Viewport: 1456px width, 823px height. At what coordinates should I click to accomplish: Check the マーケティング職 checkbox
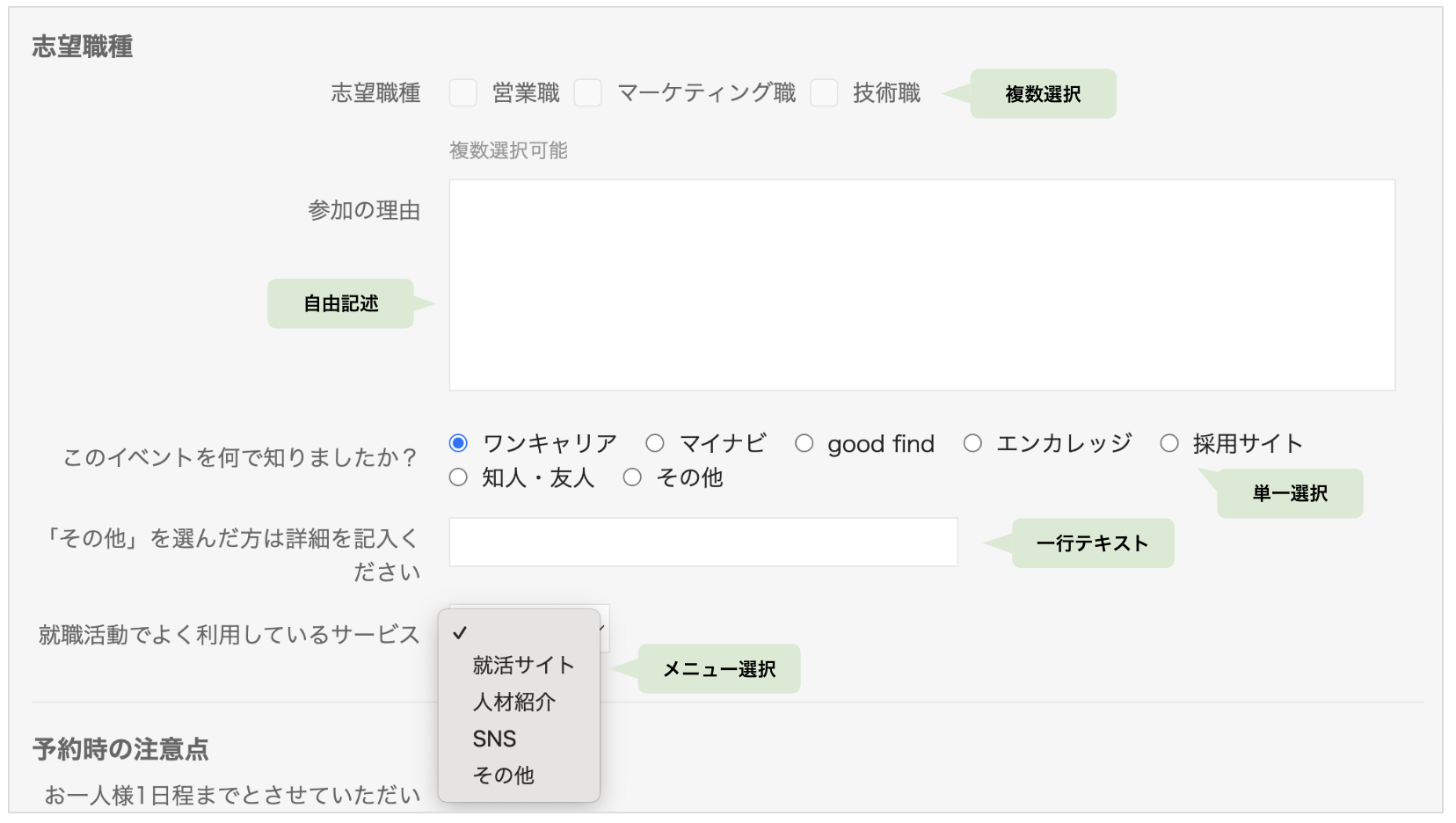point(587,93)
